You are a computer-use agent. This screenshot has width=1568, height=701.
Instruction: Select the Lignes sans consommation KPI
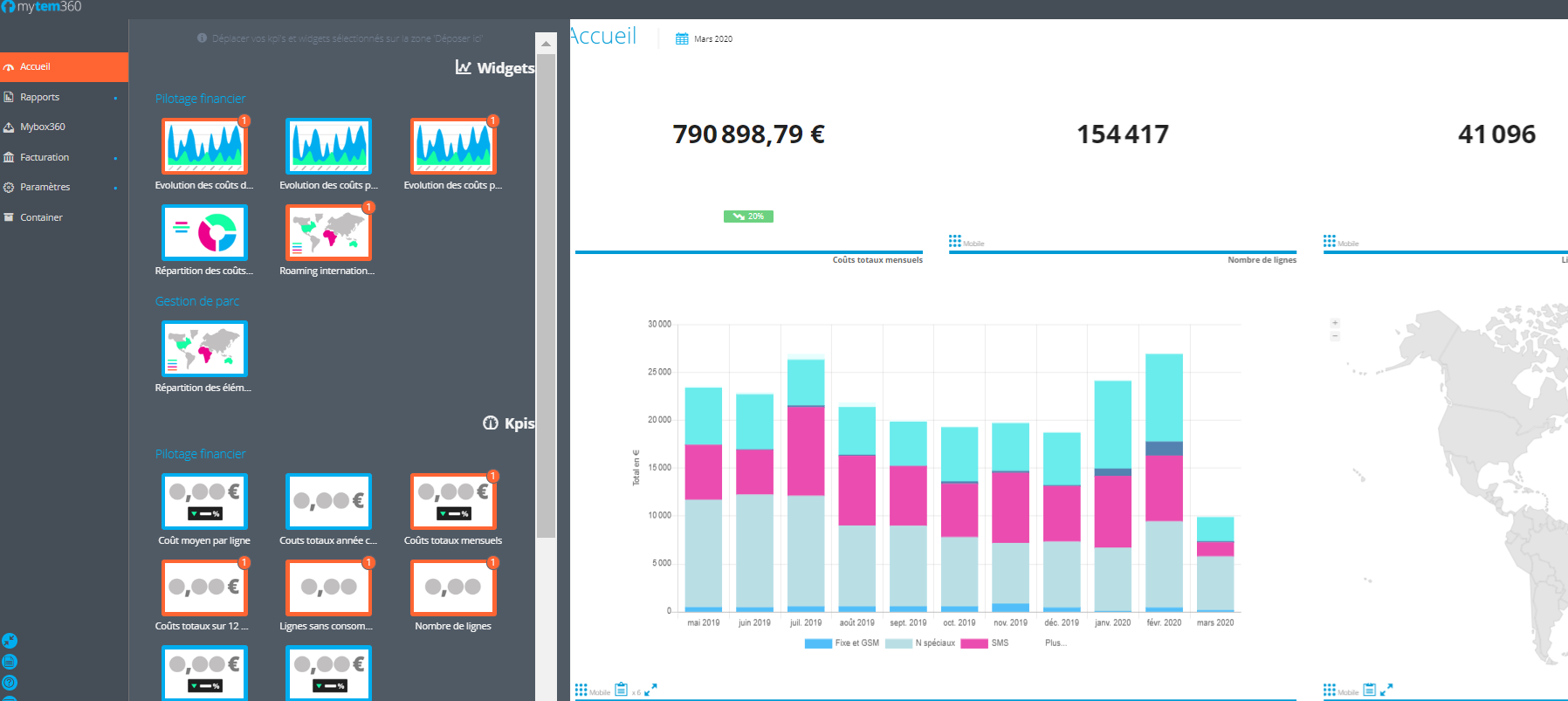328,588
